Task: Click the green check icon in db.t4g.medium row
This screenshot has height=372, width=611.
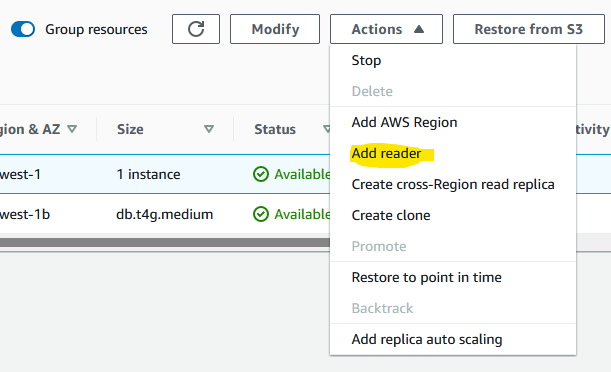Action: (x=261, y=214)
